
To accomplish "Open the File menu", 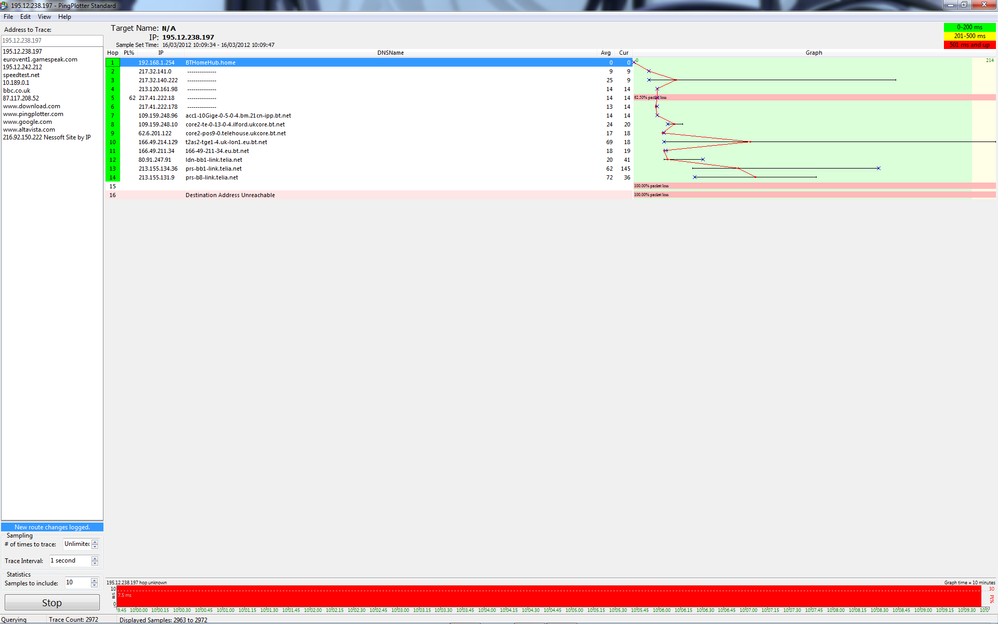I will 8,17.
